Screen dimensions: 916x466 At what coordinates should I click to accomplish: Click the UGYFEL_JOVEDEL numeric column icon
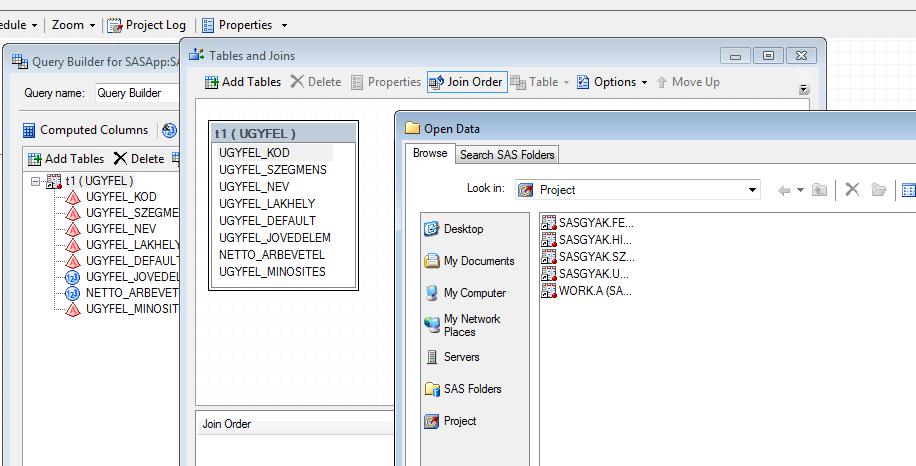[x=72, y=277]
